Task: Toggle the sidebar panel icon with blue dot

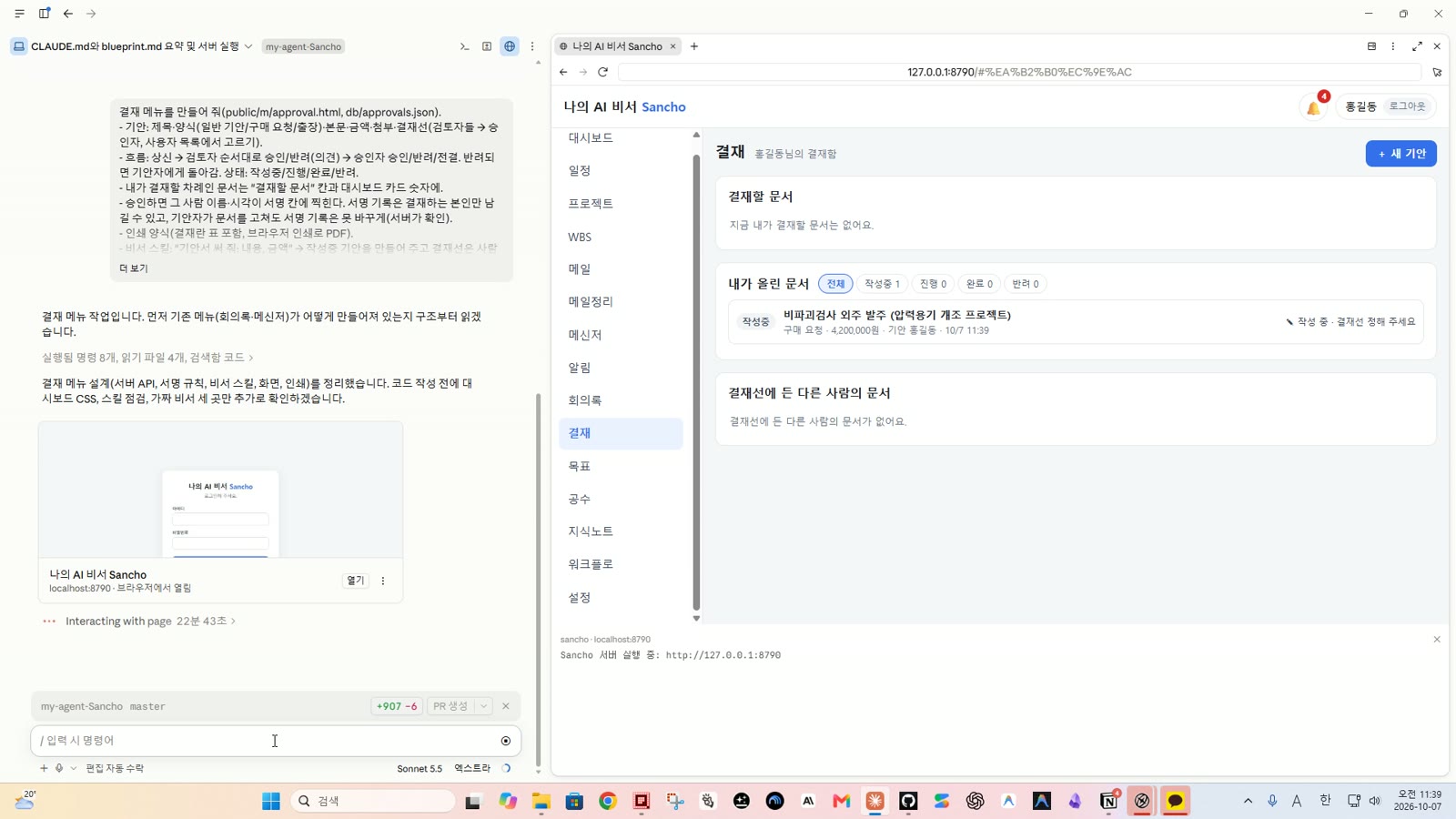Action: [x=44, y=14]
